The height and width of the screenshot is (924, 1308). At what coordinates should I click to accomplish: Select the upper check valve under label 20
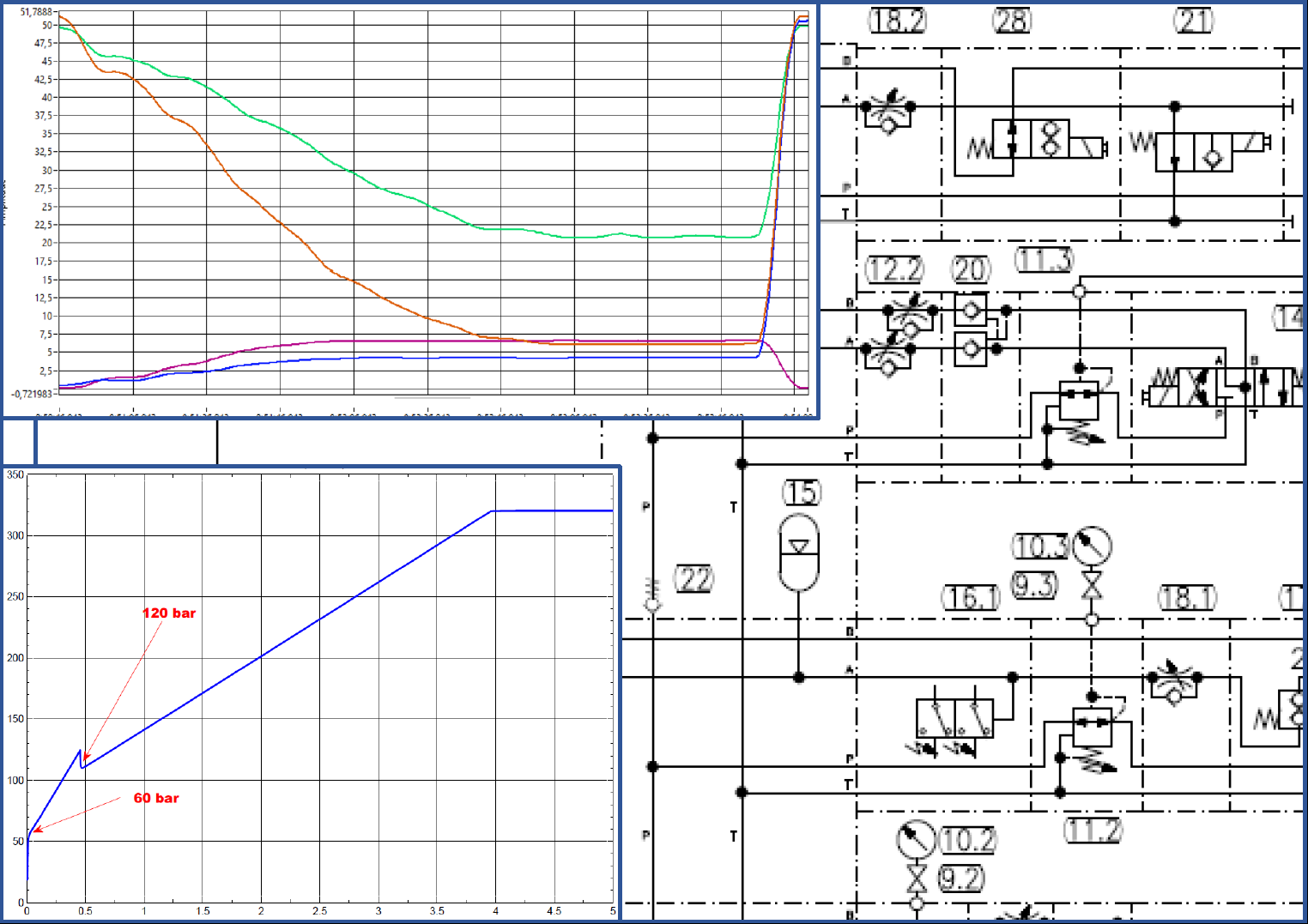pyautogui.click(x=971, y=310)
